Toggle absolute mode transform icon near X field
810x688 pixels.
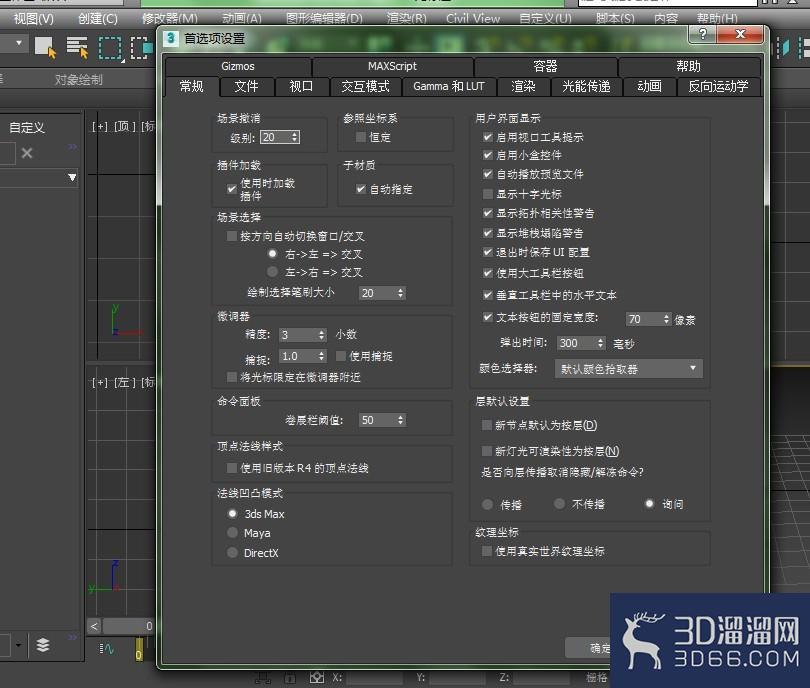[x=317, y=678]
